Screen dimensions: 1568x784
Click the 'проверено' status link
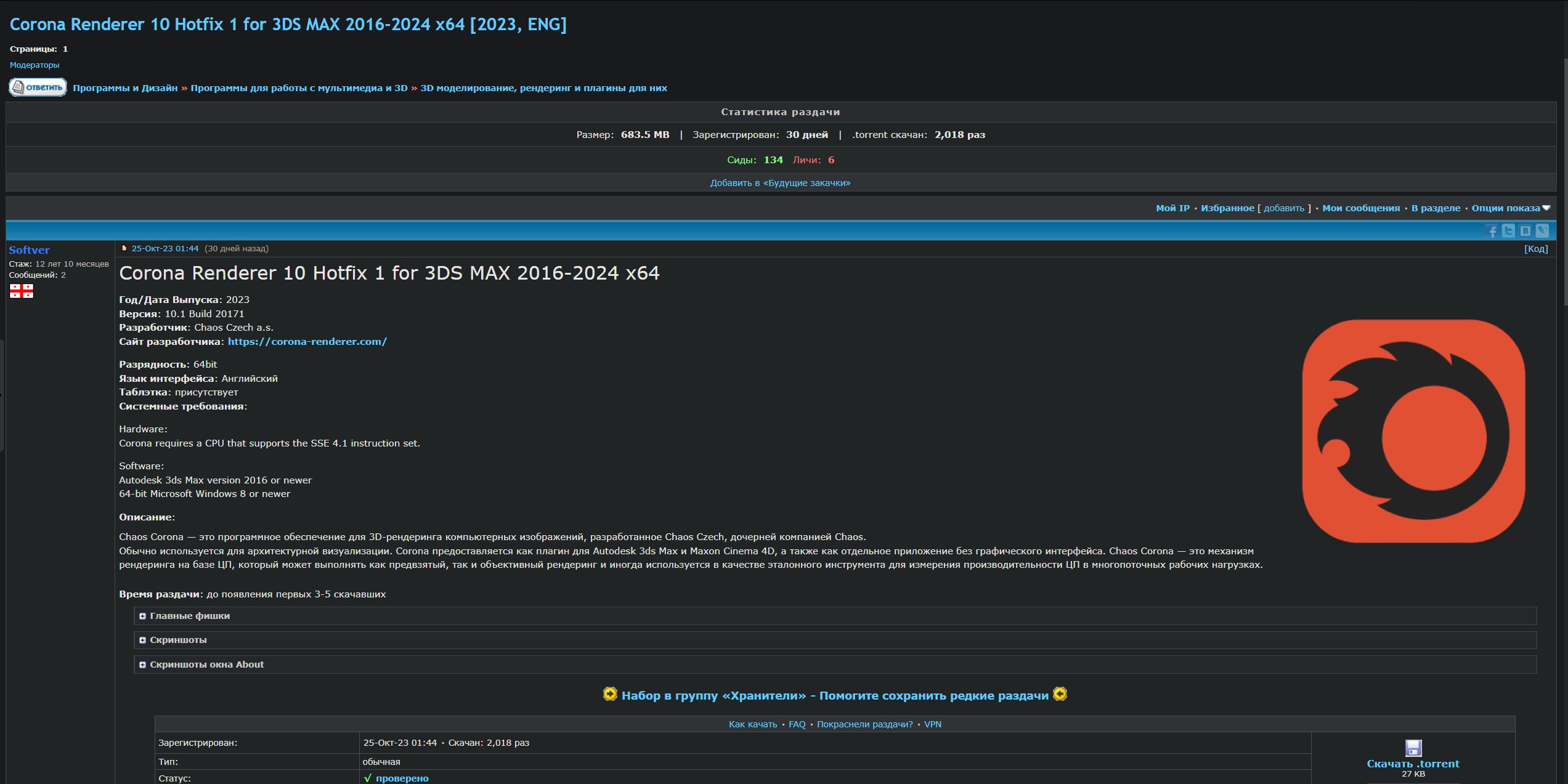[x=402, y=778]
